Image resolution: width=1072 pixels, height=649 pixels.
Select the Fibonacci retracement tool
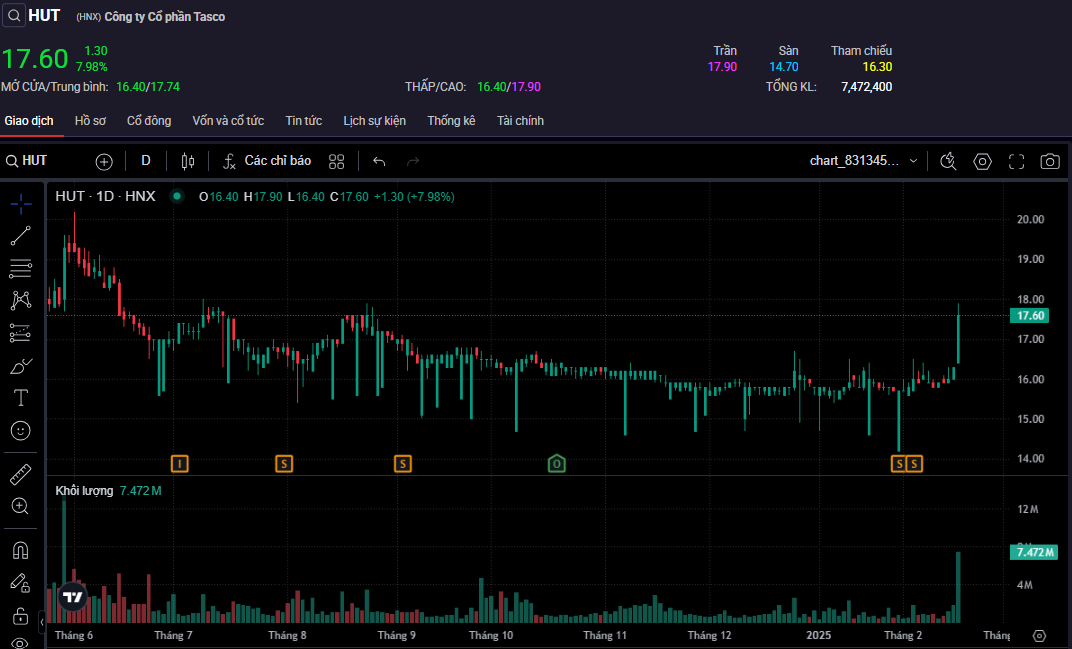tap(20, 268)
